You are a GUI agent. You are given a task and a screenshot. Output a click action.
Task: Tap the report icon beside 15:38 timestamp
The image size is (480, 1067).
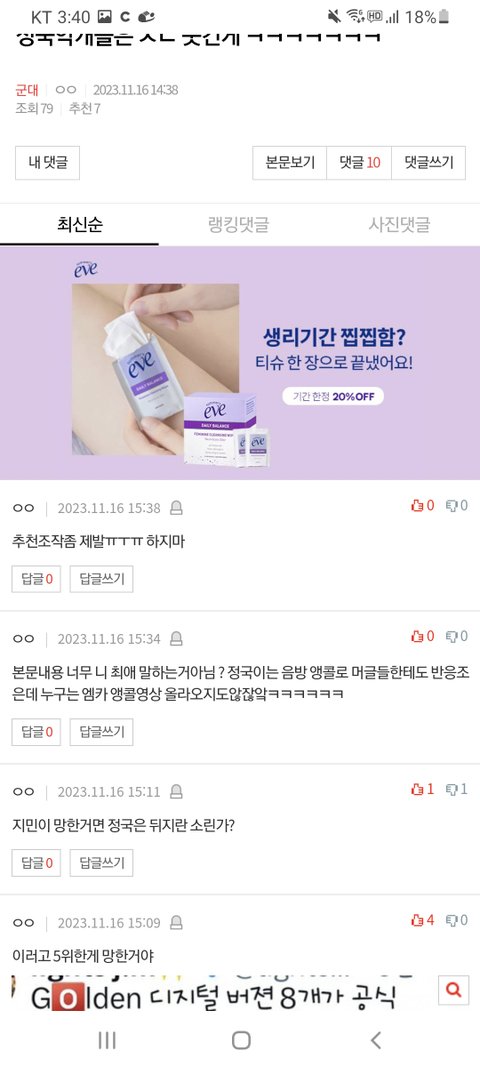(176, 508)
